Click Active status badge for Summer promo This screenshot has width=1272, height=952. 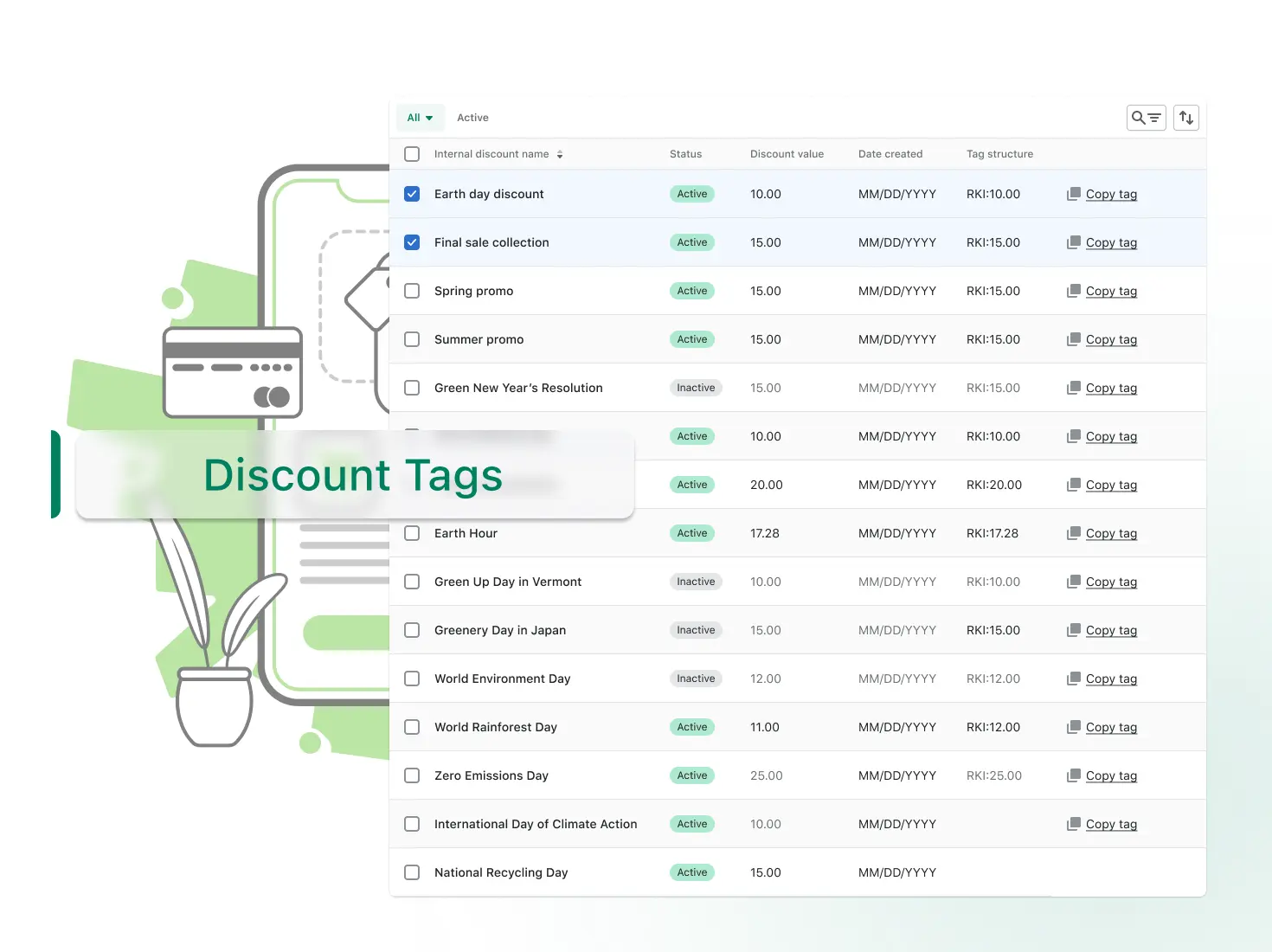tap(692, 339)
